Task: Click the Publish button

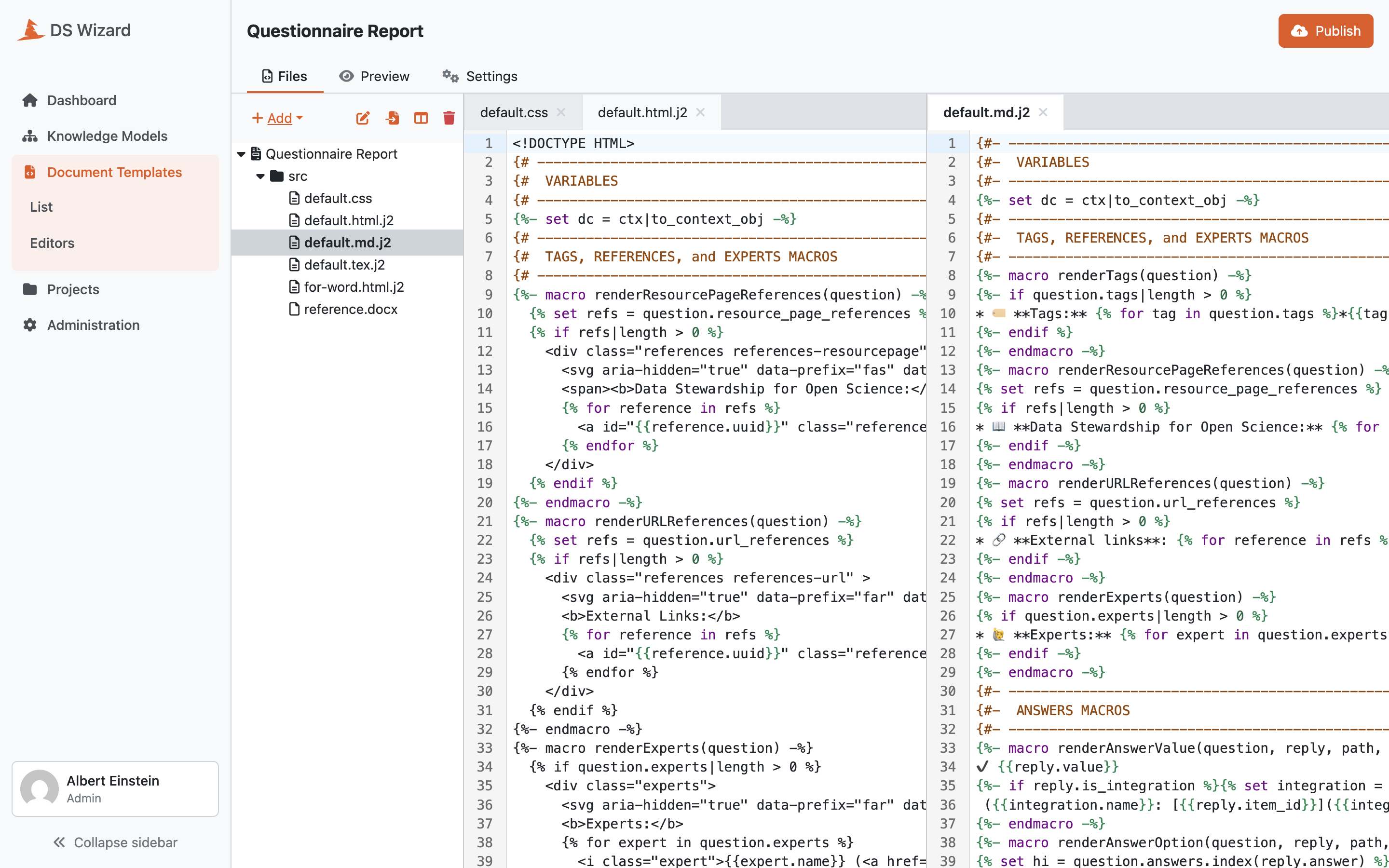Action: (1325, 31)
